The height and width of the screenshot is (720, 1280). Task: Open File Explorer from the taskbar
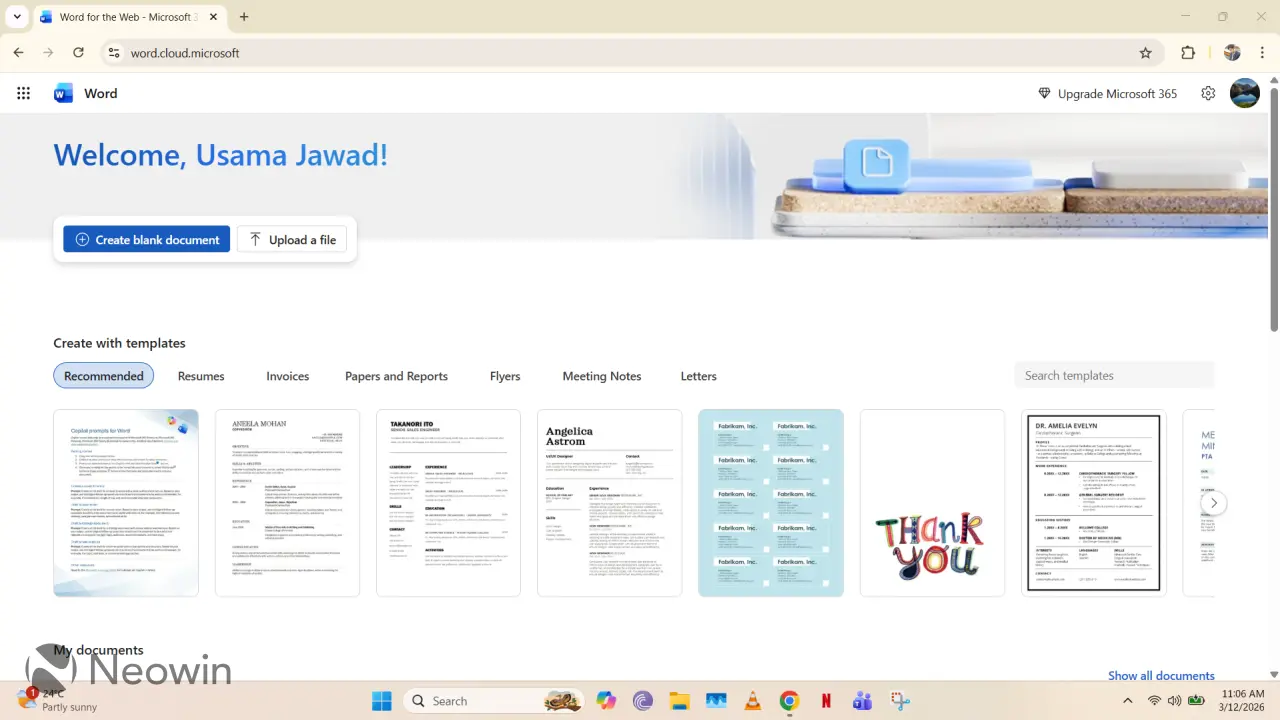[679, 701]
